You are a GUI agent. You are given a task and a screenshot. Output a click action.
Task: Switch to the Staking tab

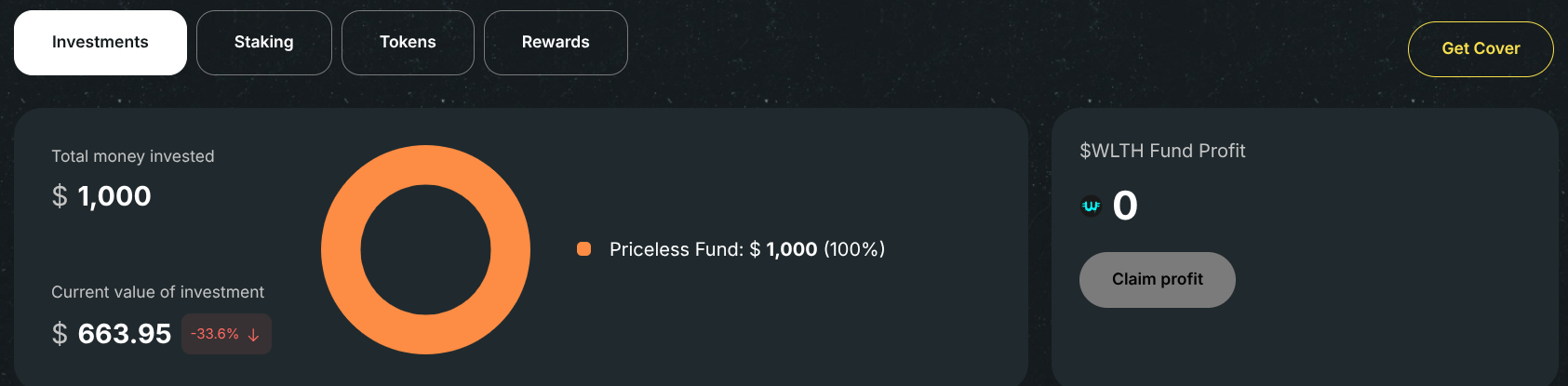(x=264, y=43)
